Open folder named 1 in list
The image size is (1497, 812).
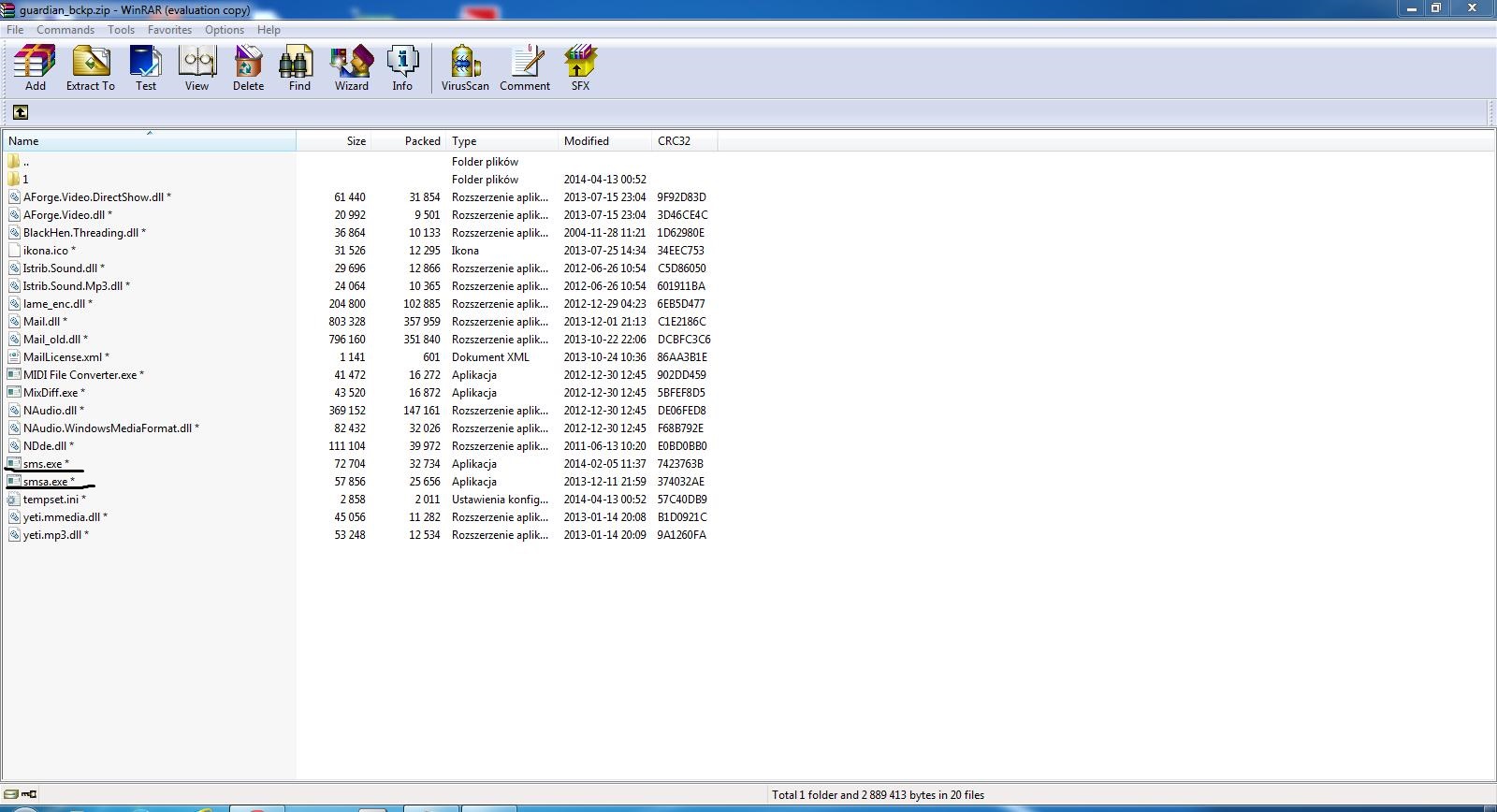tap(25, 180)
